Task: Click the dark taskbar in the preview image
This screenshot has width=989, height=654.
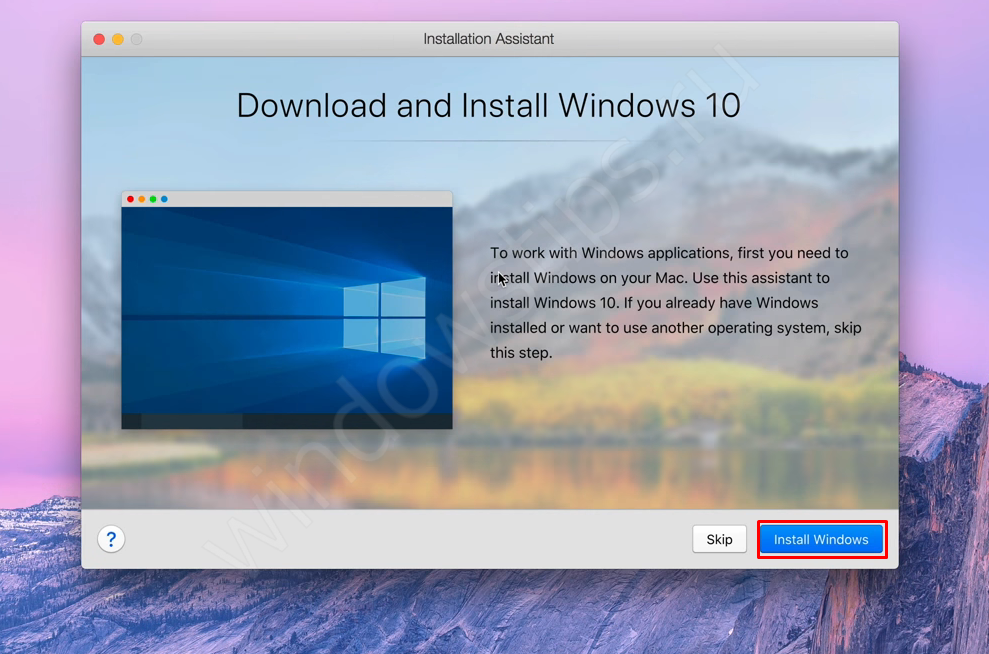Action: [286, 421]
